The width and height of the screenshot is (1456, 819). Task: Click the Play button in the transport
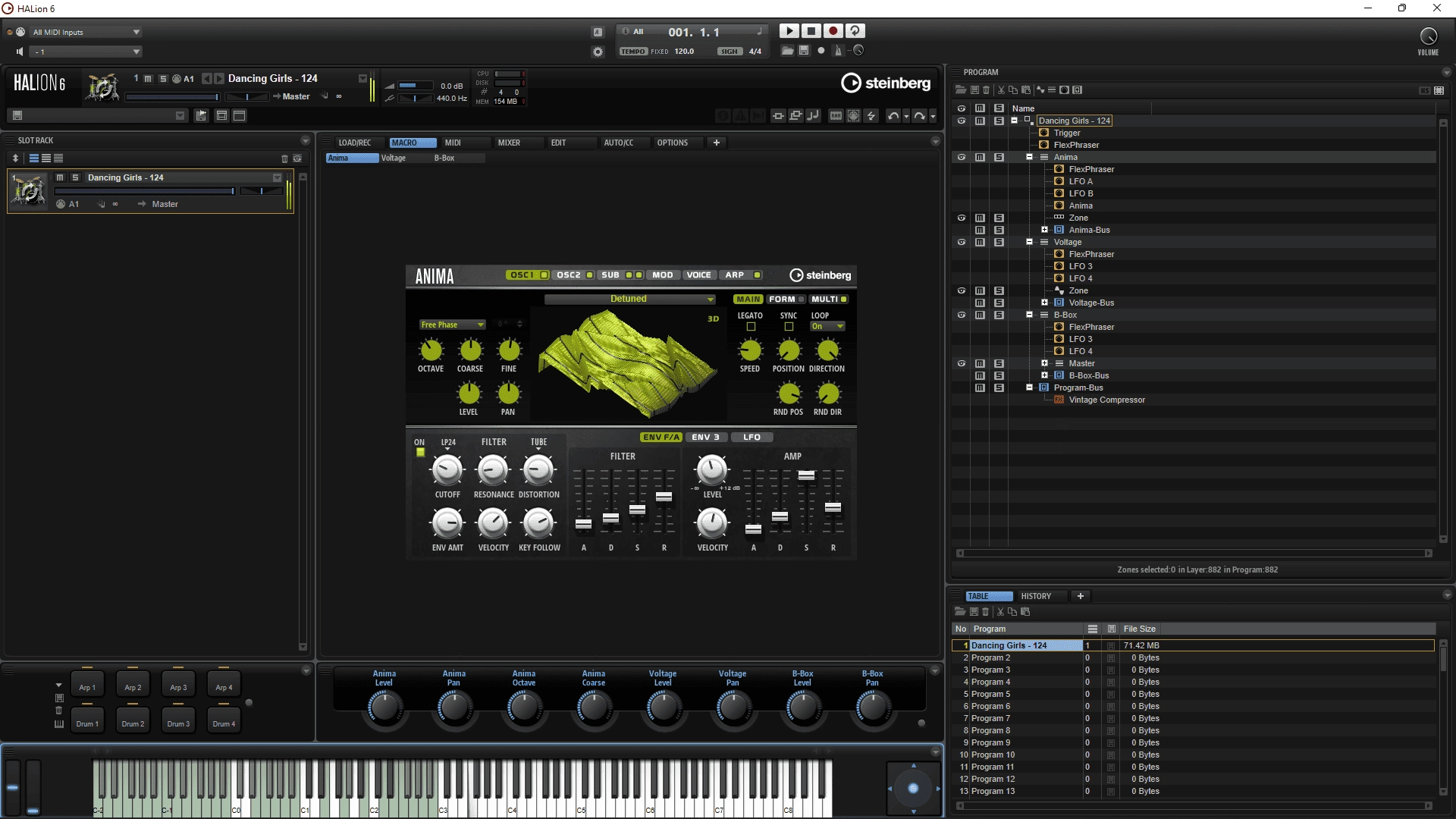click(789, 31)
